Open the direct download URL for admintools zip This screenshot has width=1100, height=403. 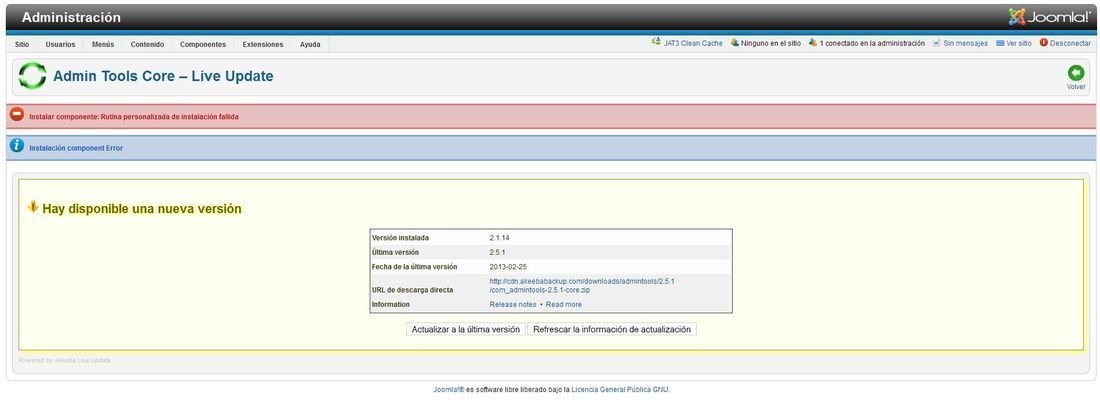(x=582, y=285)
